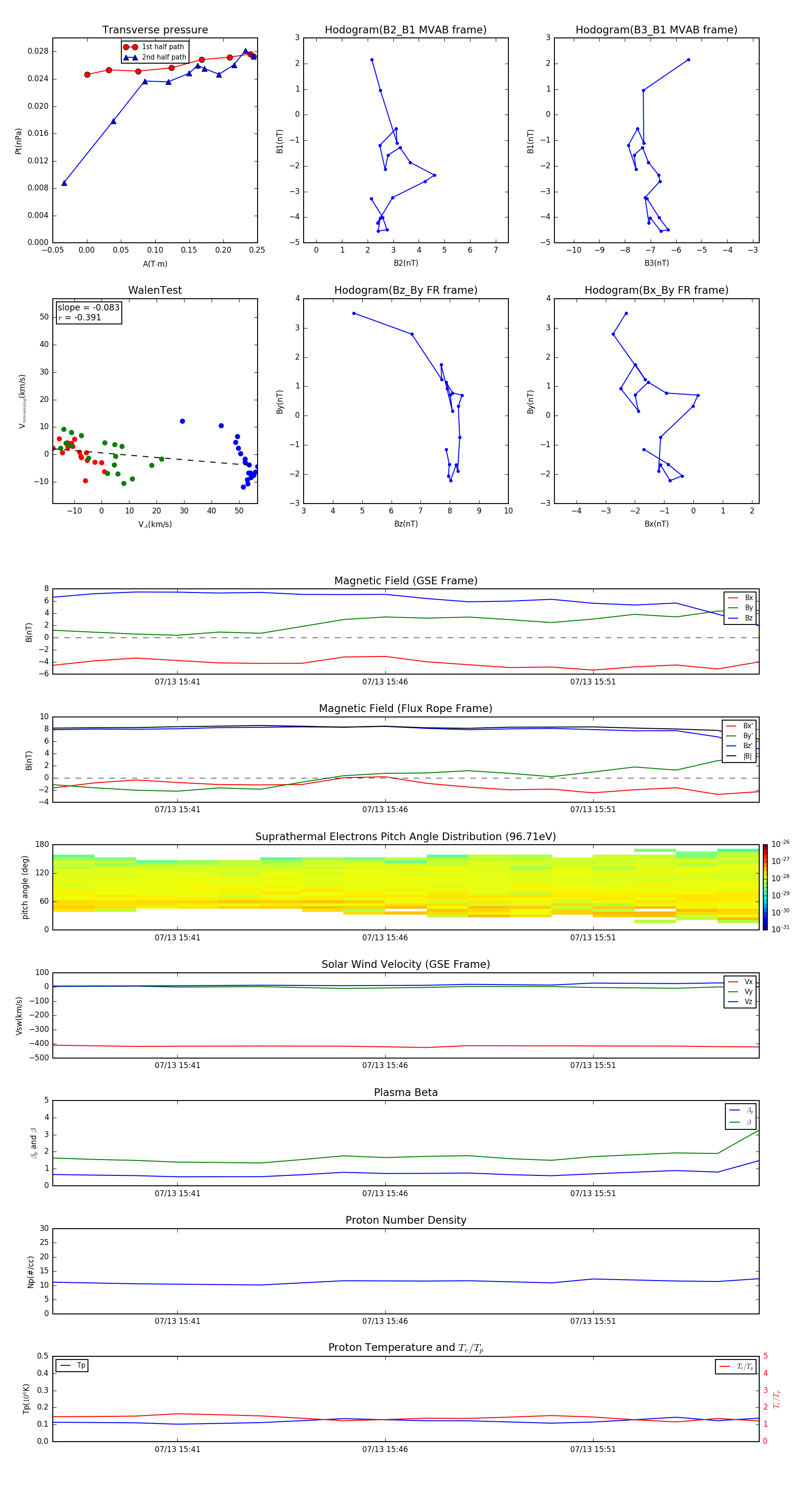
Task: Click 07/13 15:41 tick under Plasma Beta plot
Action: [x=177, y=1193]
